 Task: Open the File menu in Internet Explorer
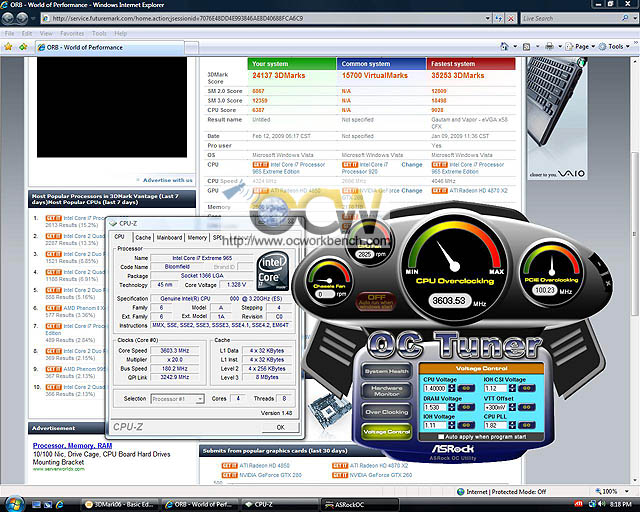[9, 33]
